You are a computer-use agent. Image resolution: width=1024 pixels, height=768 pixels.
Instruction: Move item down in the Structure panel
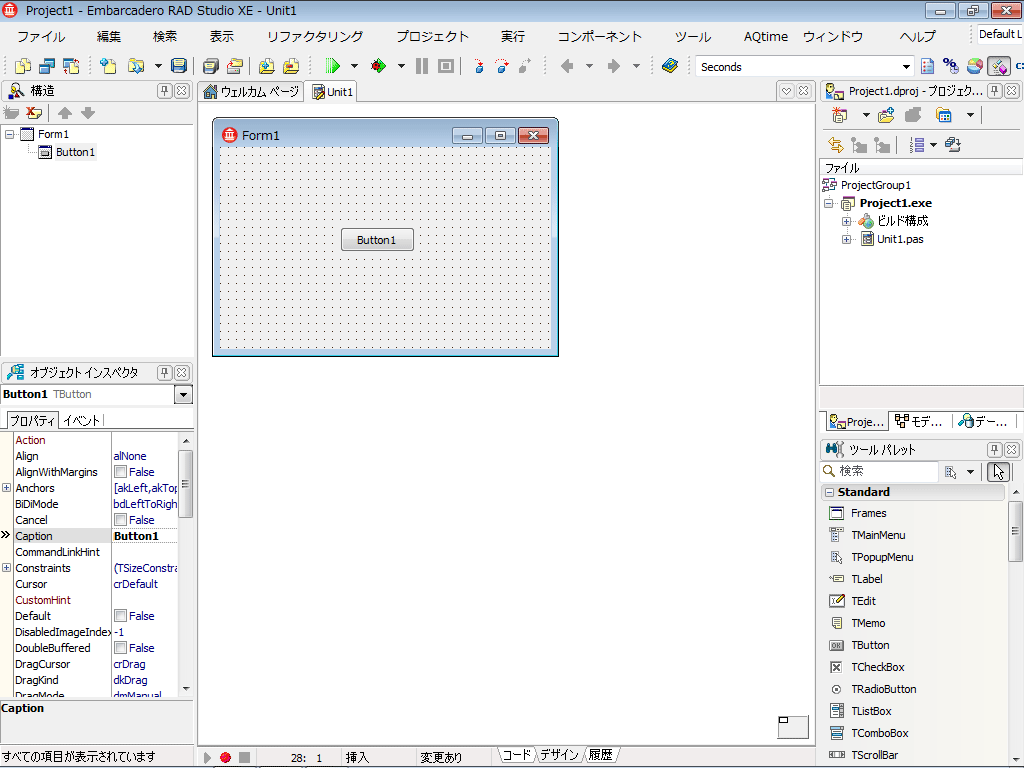click(88, 113)
